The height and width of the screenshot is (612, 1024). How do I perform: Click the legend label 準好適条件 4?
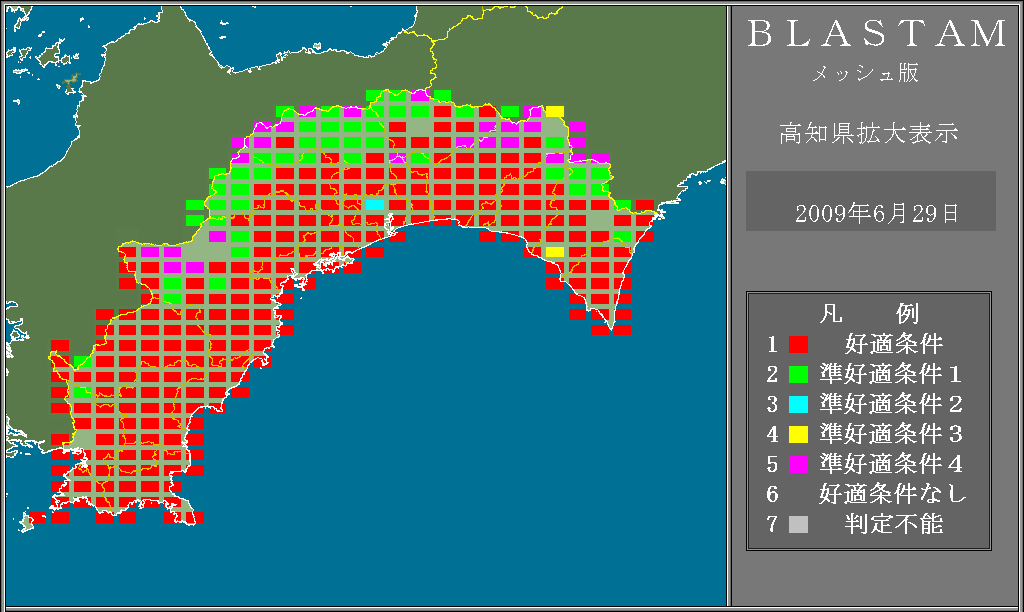tap(891, 464)
